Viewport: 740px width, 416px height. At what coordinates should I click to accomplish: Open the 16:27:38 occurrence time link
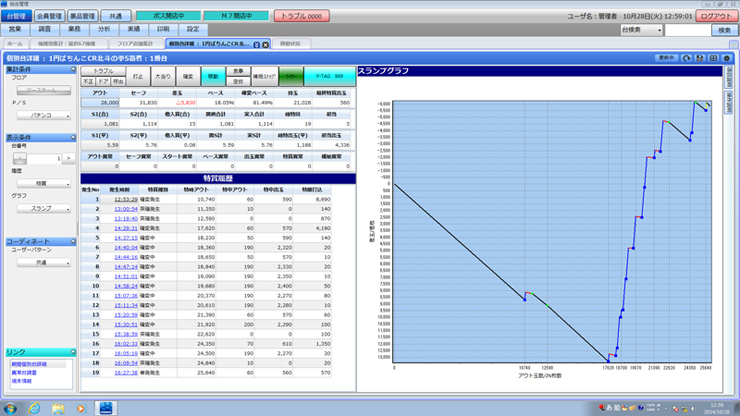[126, 373]
